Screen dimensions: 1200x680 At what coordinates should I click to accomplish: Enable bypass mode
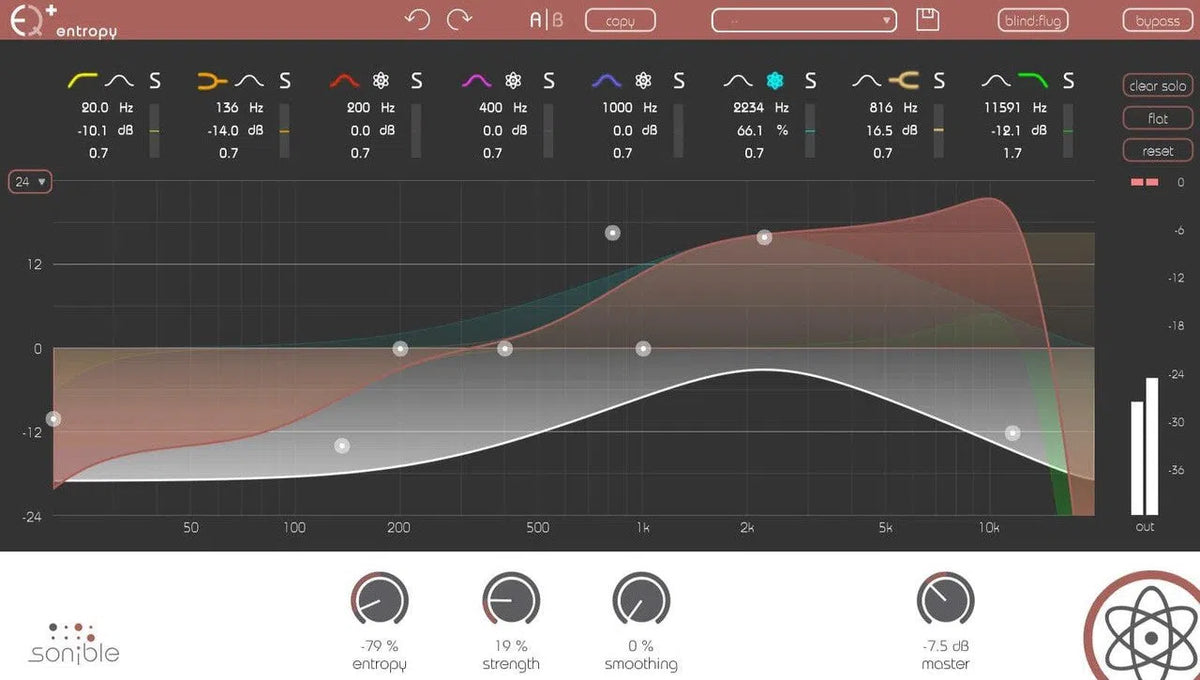1156,18
